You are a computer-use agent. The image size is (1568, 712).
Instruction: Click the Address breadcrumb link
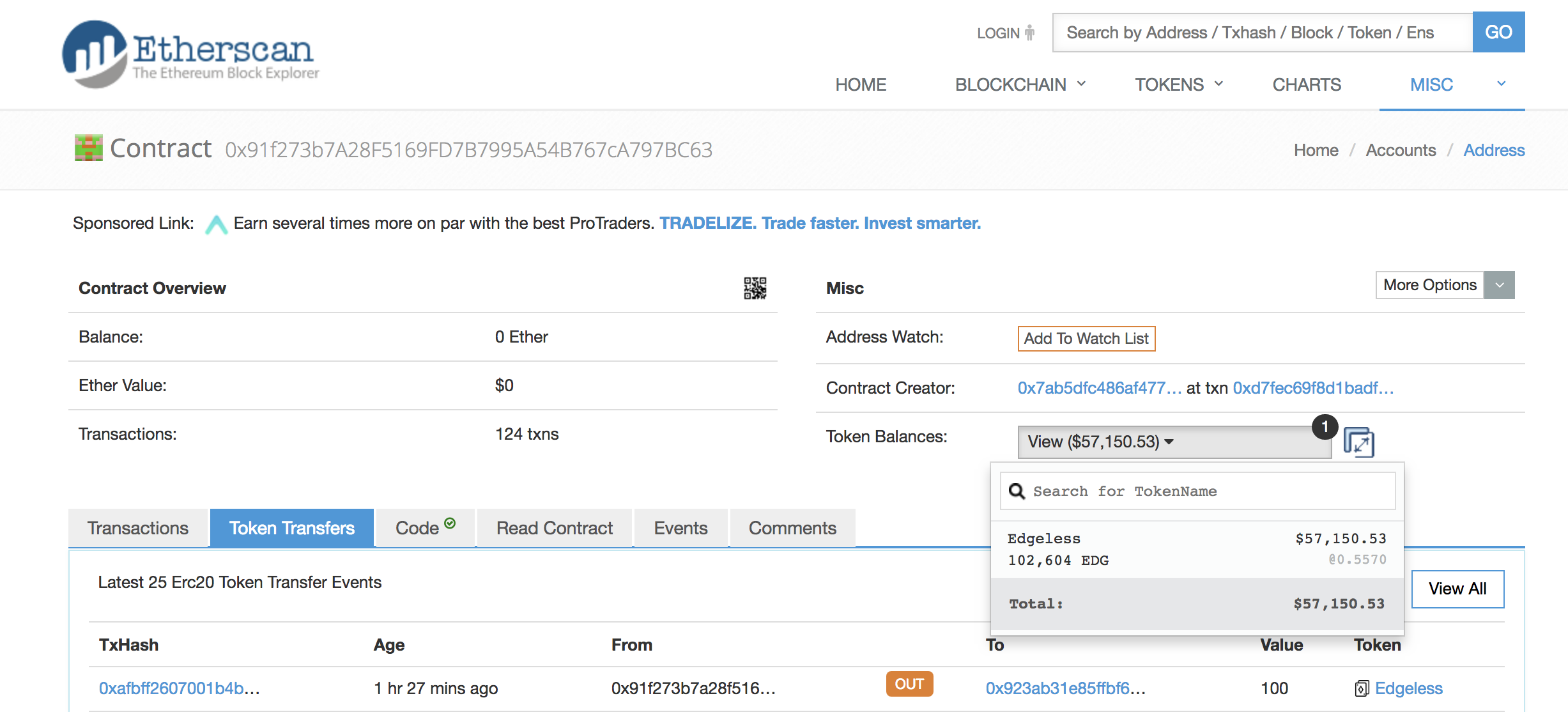pyautogui.click(x=1494, y=150)
